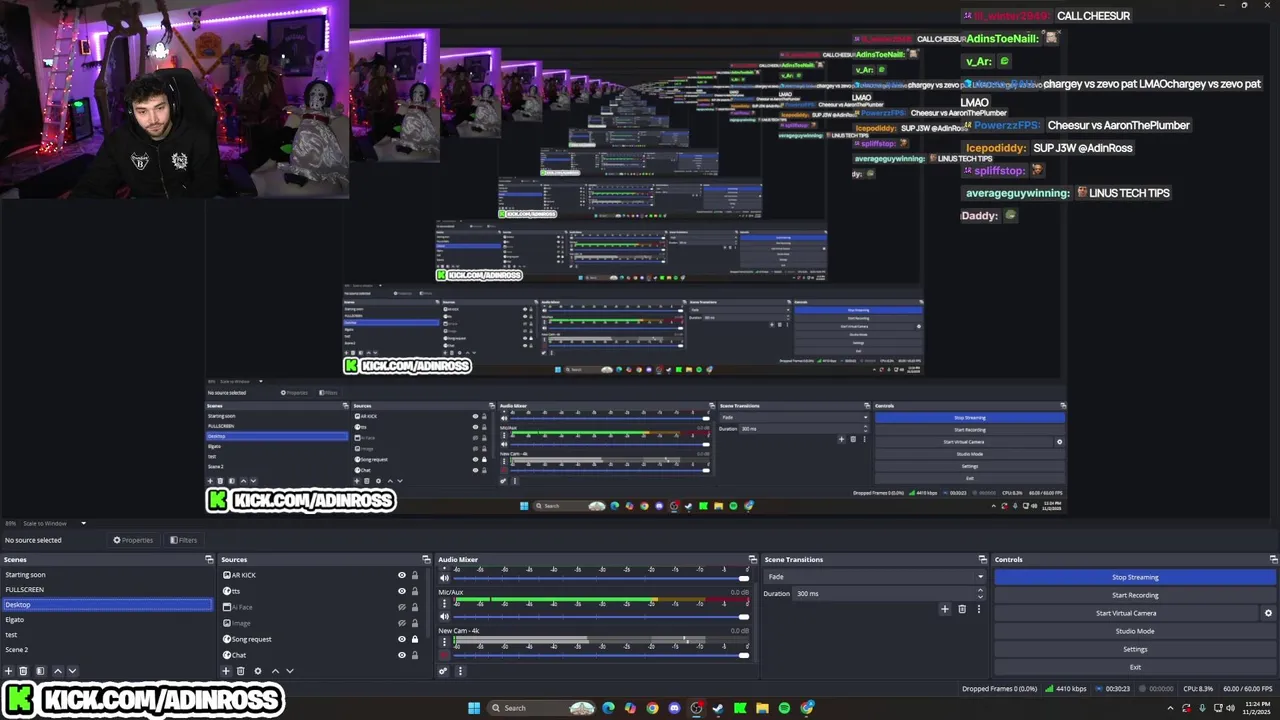
Task: Open virtual camera settings gear icon
Action: pos(1268,613)
